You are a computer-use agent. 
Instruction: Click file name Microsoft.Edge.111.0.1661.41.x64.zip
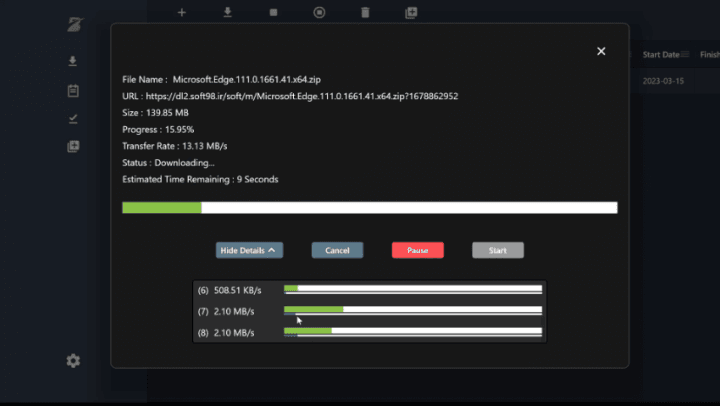247,79
